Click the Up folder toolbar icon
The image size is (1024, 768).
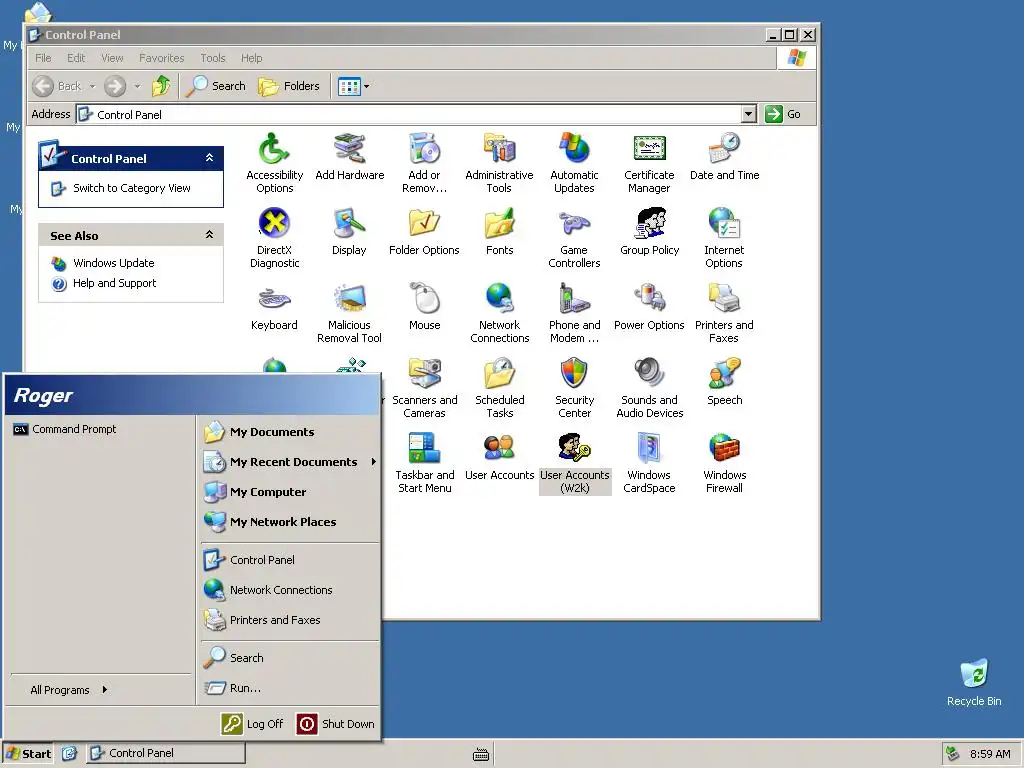[161, 86]
